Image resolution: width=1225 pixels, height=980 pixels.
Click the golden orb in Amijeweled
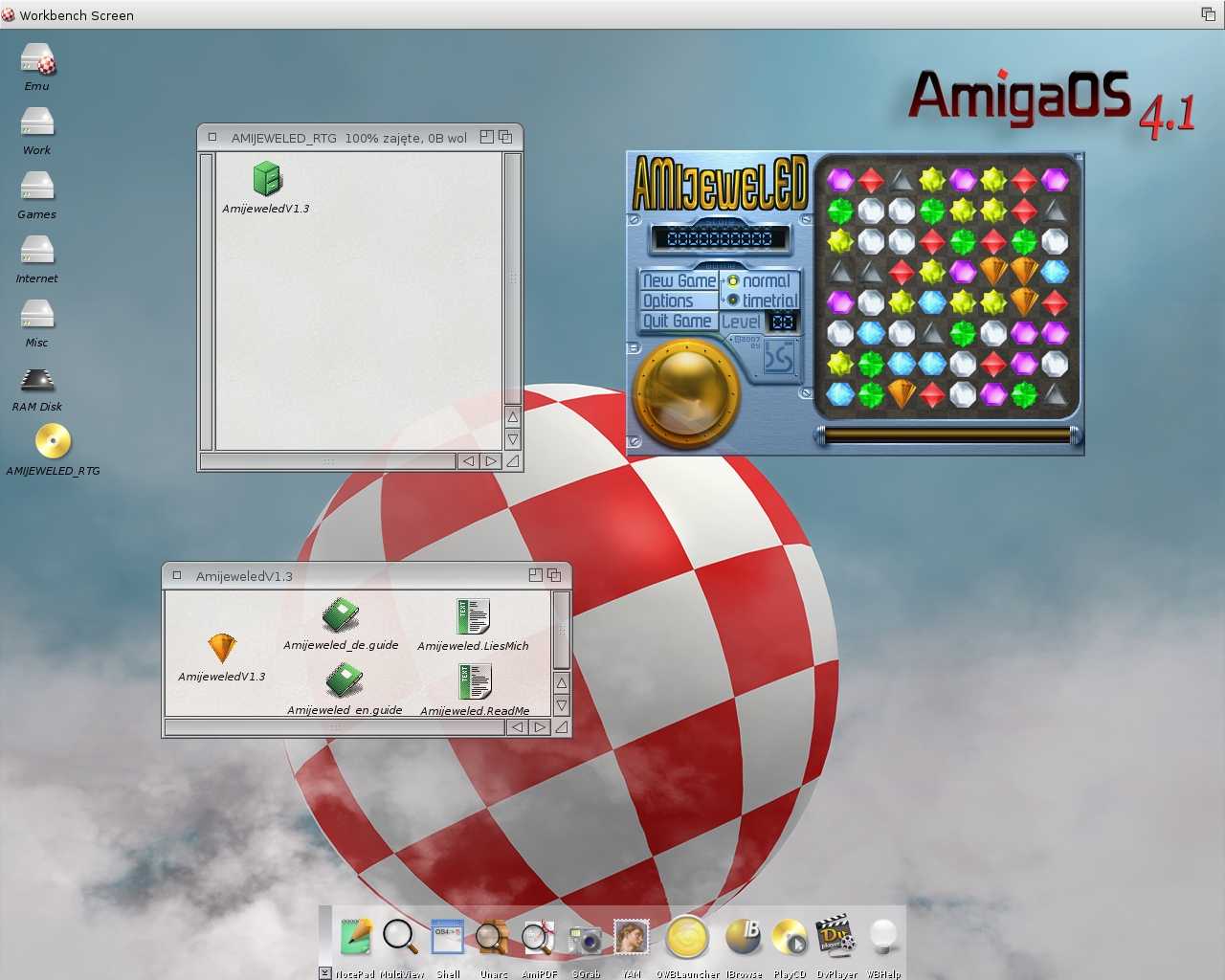point(686,391)
